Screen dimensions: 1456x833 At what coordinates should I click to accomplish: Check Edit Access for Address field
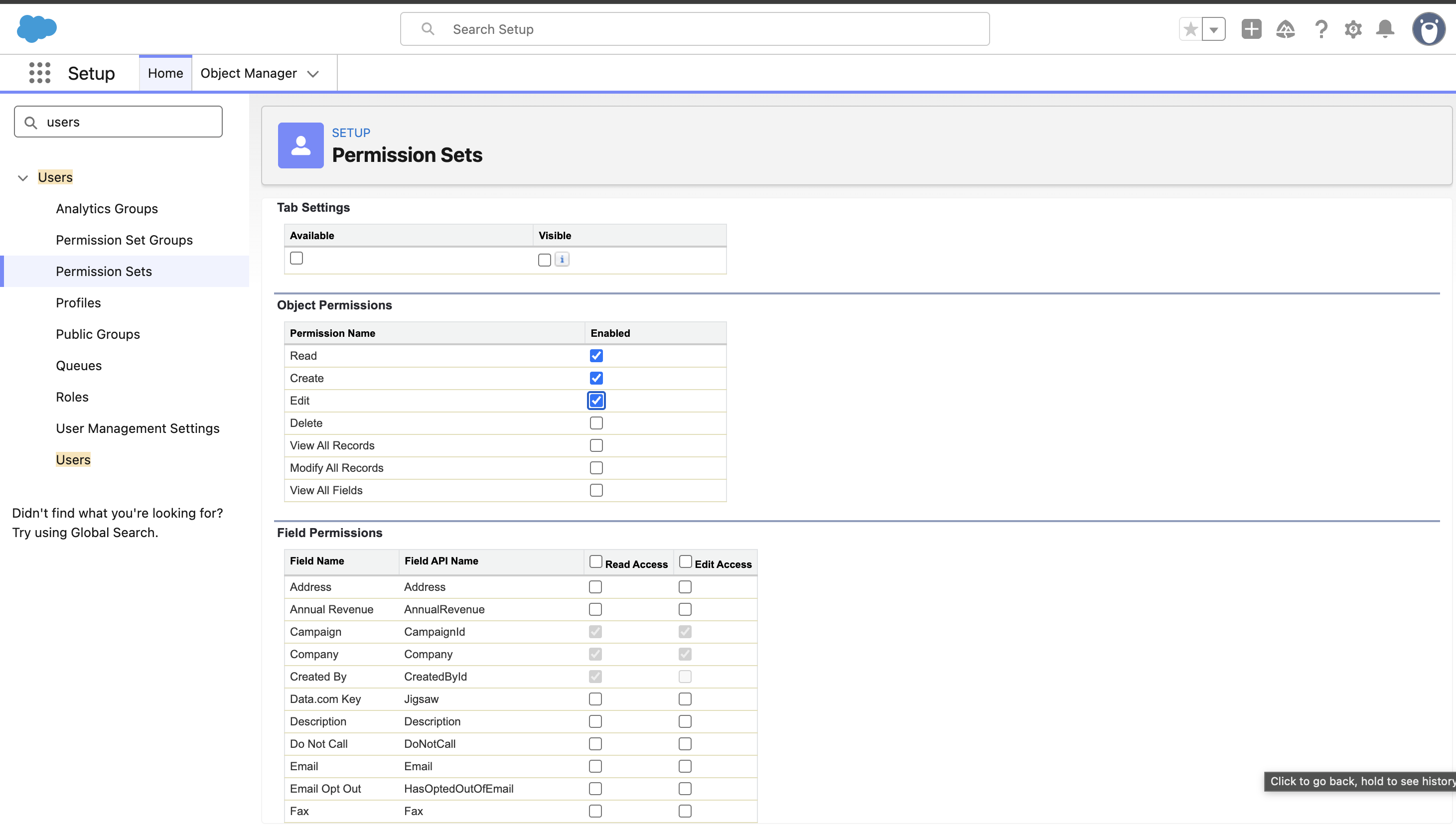[x=685, y=587]
